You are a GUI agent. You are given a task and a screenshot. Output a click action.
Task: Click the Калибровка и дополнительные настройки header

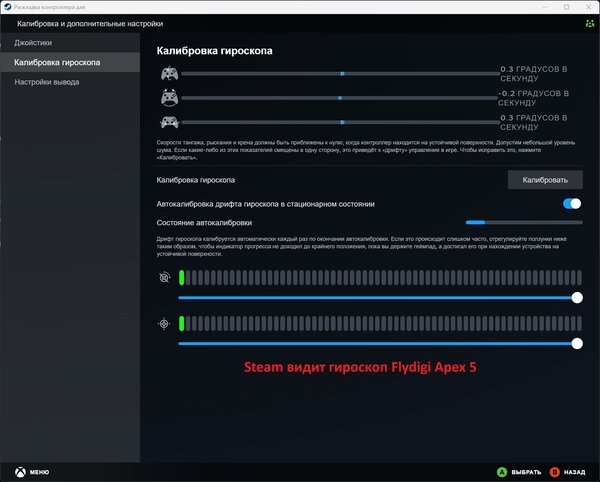(90, 24)
